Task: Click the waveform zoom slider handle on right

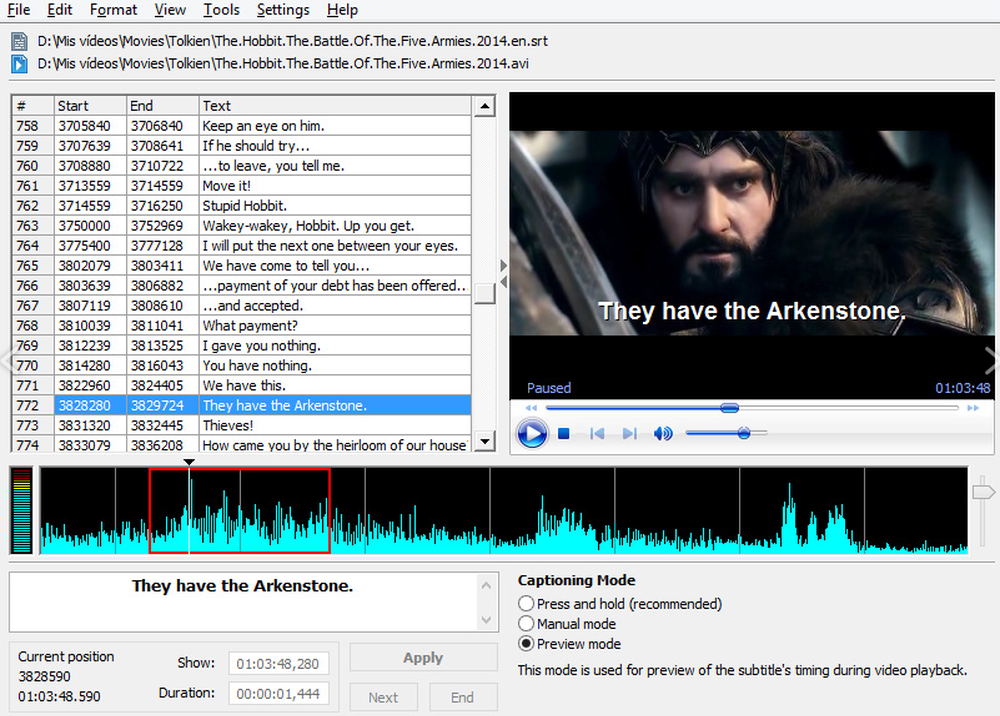Action: click(983, 492)
